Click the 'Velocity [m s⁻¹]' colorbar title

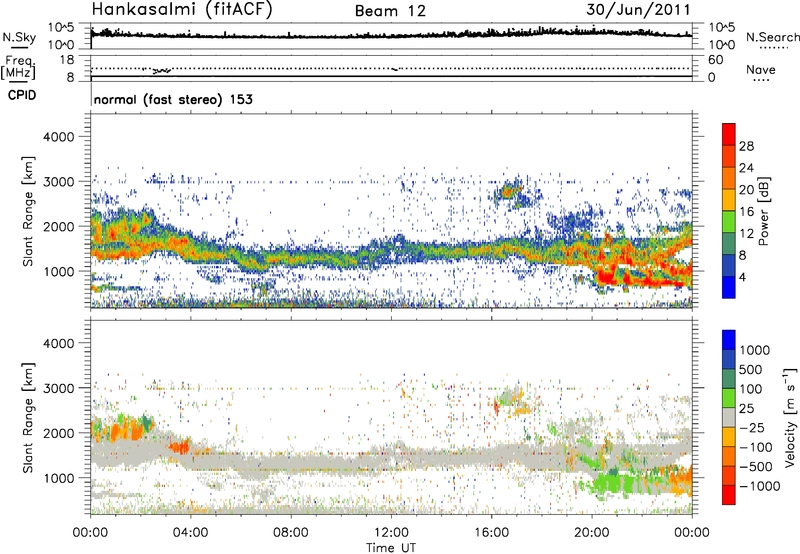coord(790,417)
